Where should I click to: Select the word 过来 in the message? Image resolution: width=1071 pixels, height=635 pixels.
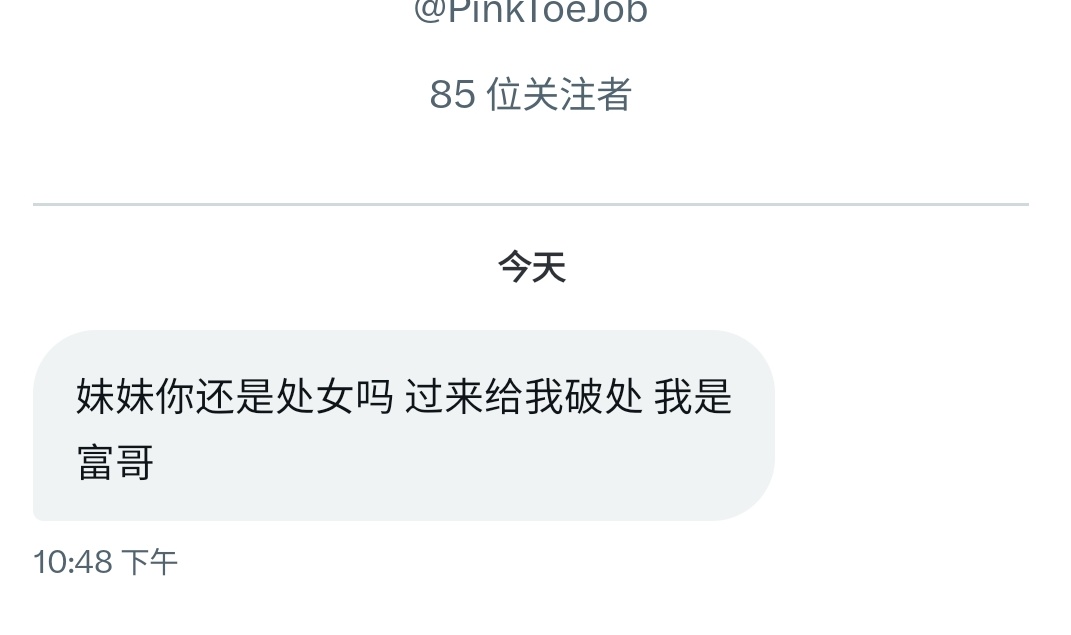click(x=445, y=397)
